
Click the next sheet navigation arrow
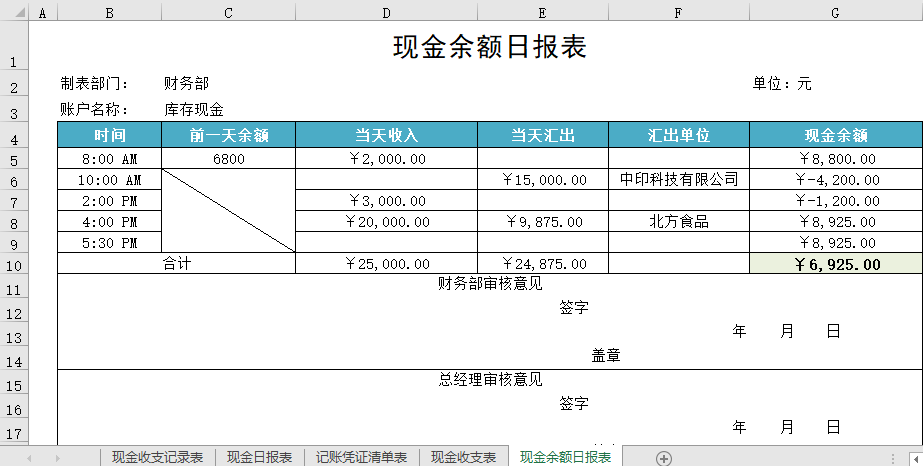coord(57,457)
